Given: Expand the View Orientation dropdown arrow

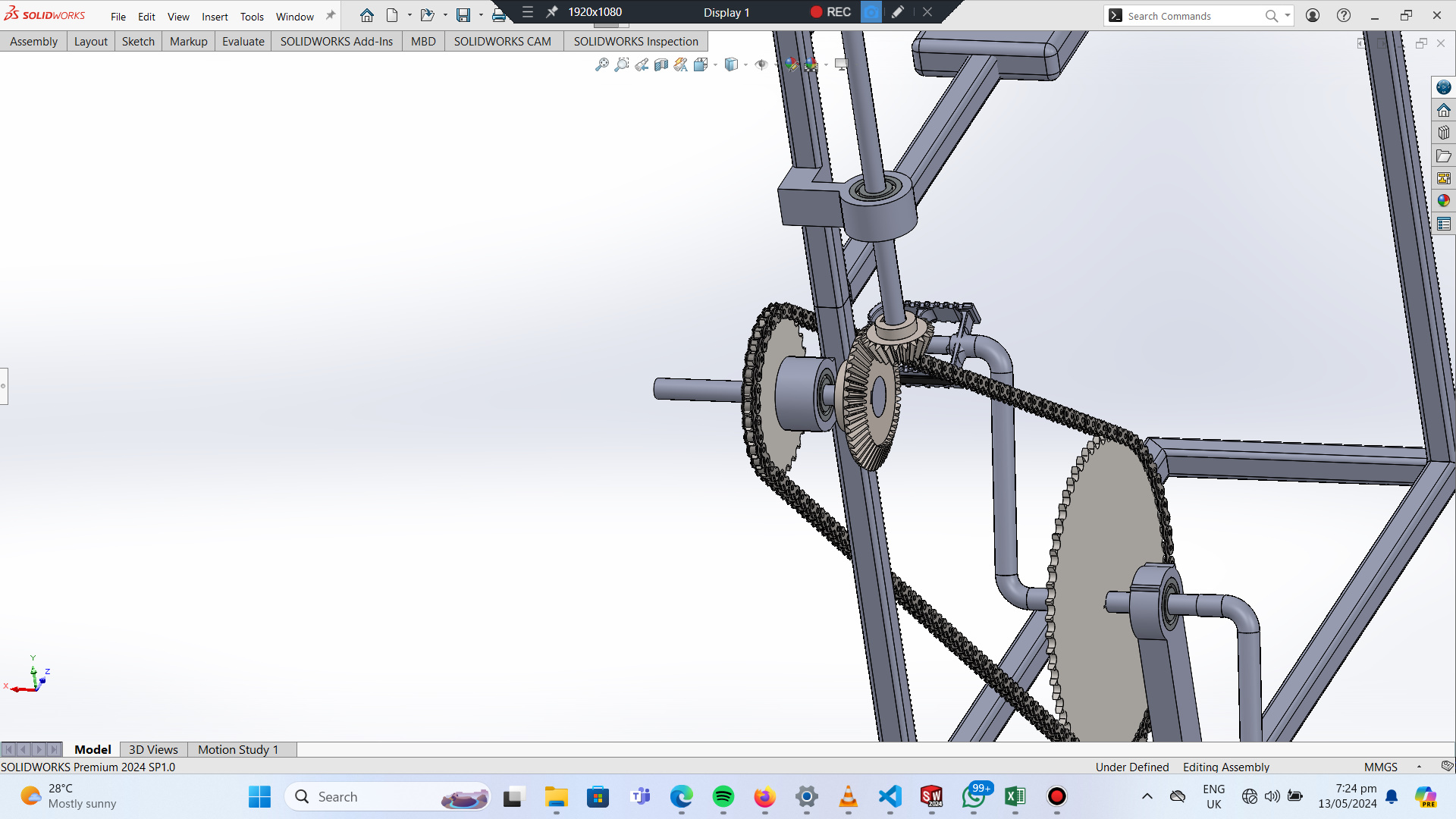Looking at the screenshot, I should [x=716, y=65].
